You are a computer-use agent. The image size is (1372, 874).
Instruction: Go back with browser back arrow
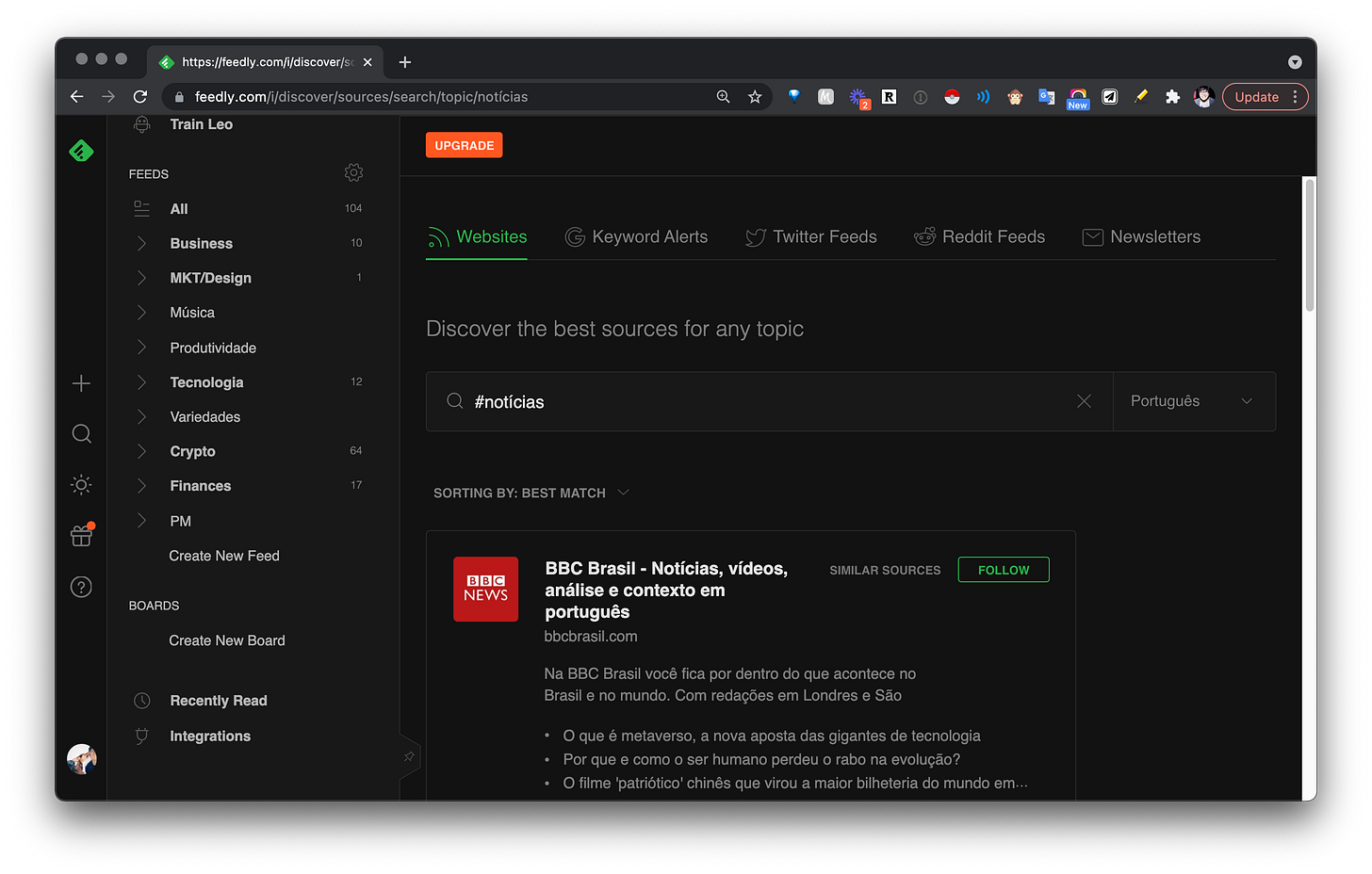tap(77, 97)
